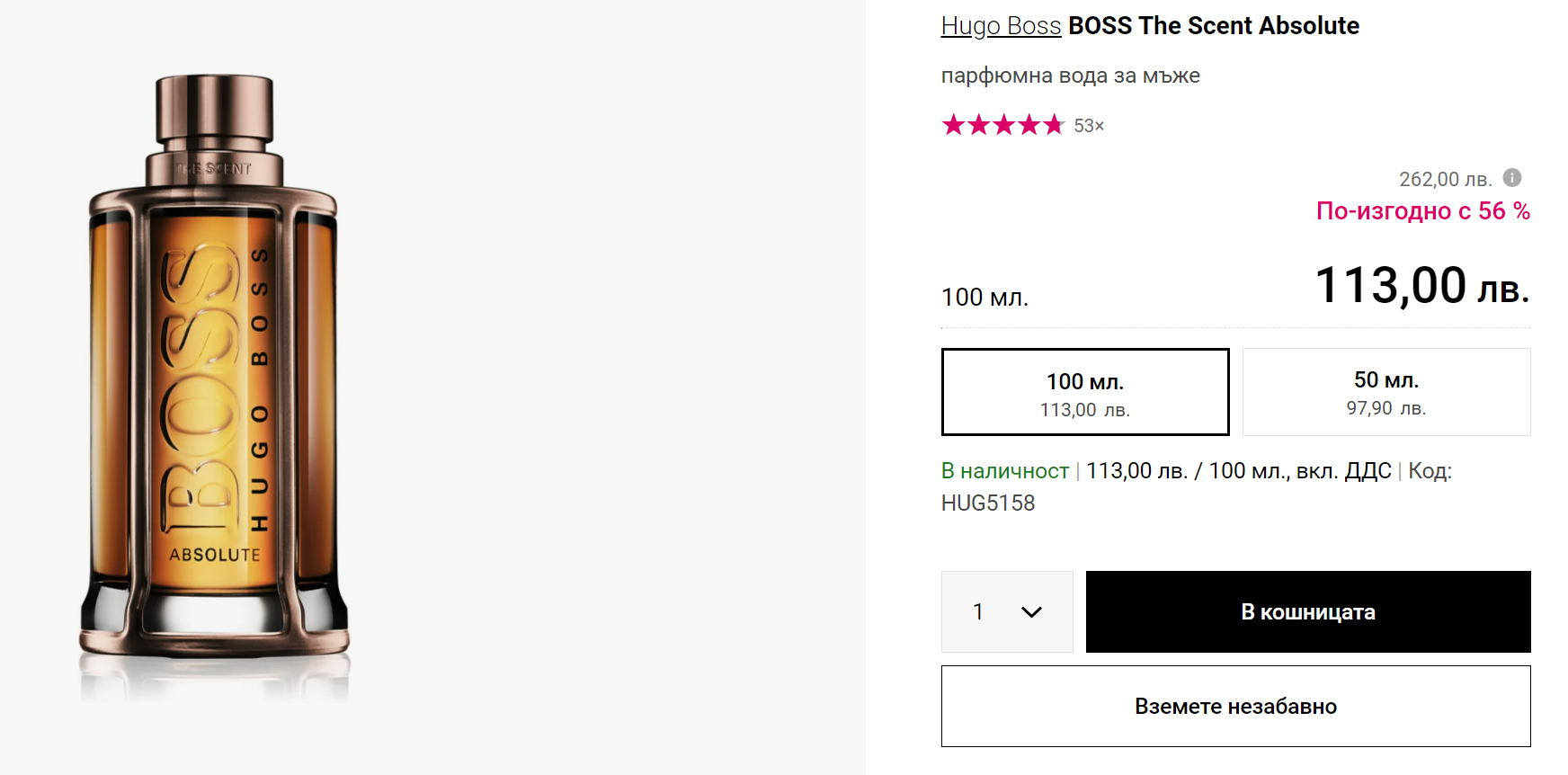Screen dimensions: 1568x775
Task: Click the парфюмна вода за мъже subtitle
Action: point(1070,76)
